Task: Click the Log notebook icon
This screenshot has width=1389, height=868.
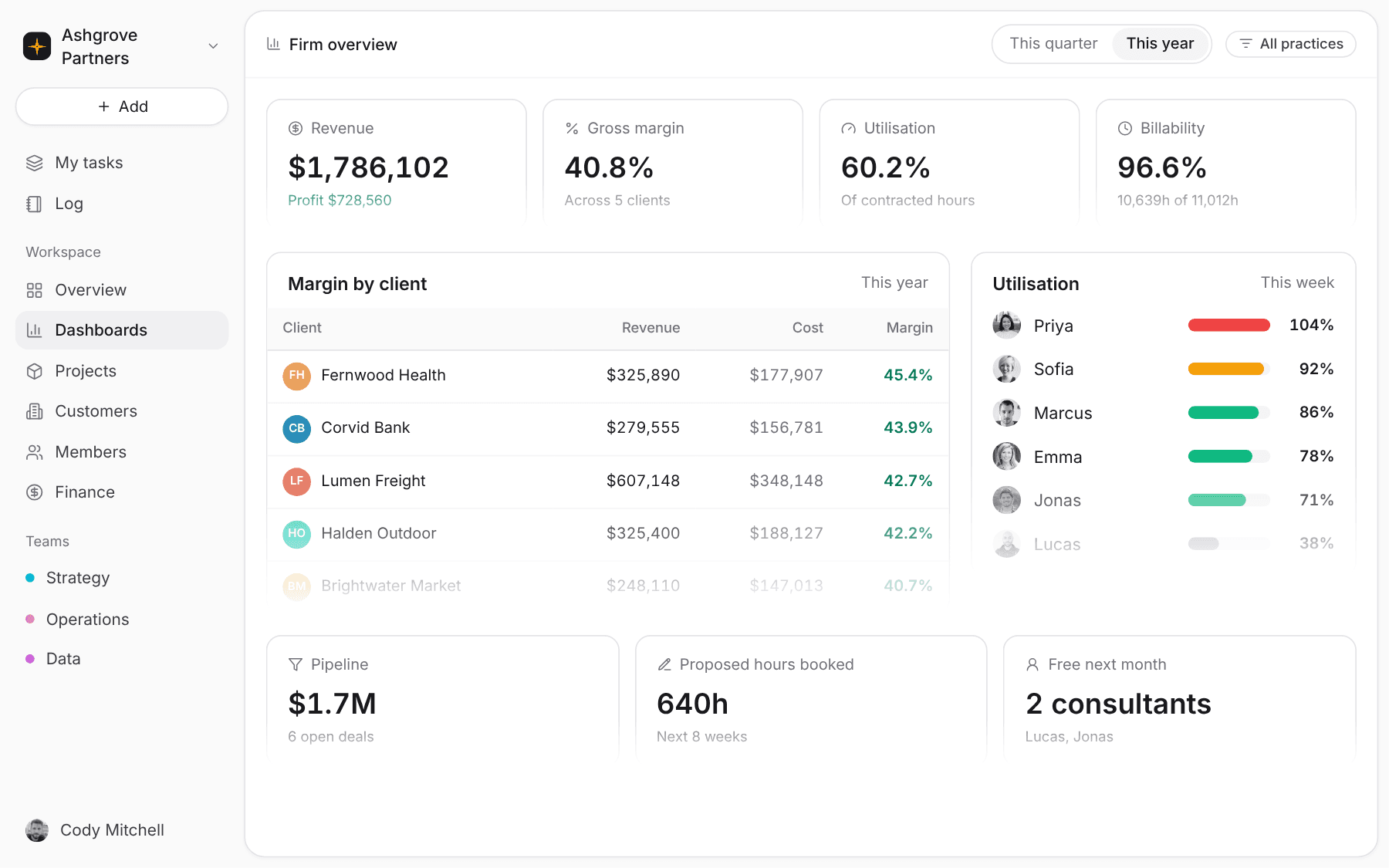Action: tap(35, 204)
